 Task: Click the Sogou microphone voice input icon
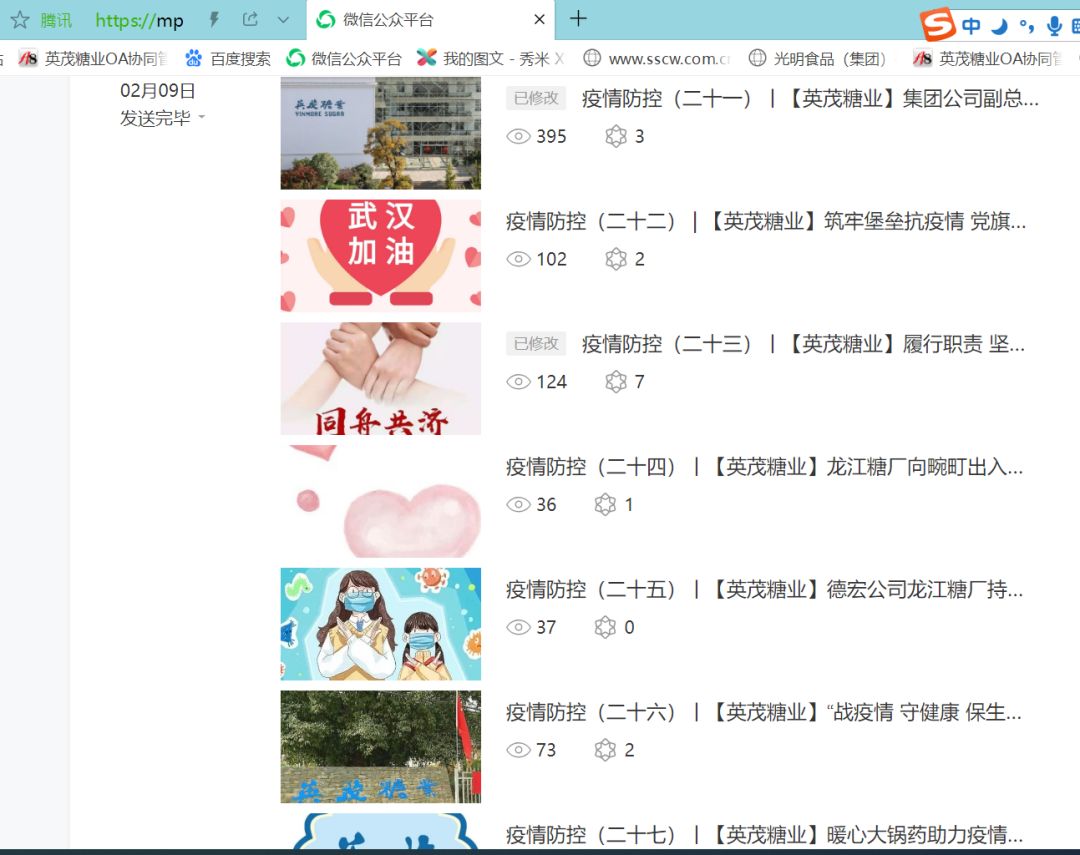1054,26
